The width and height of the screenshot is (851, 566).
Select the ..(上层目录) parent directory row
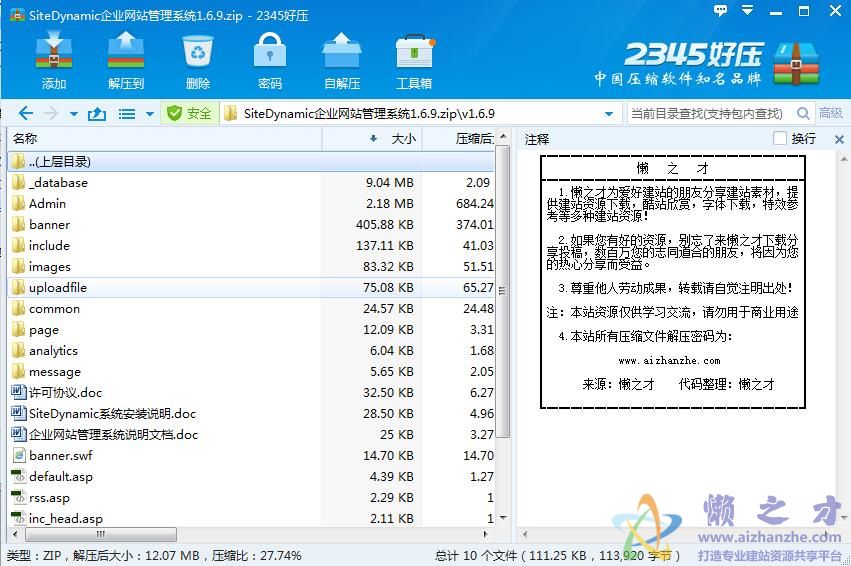[251, 161]
